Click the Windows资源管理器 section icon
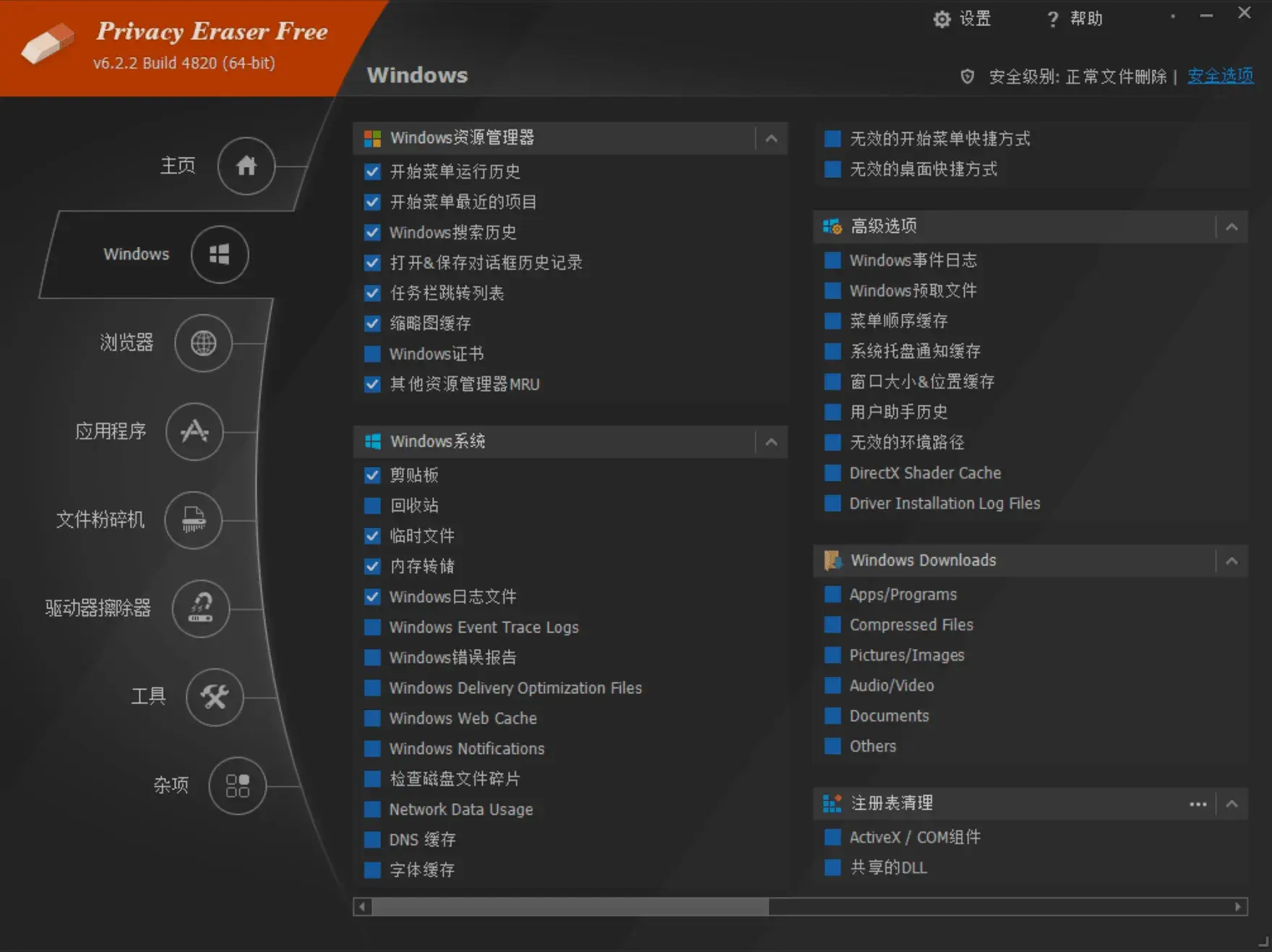1272x952 pixels. (x=372, y=138)
